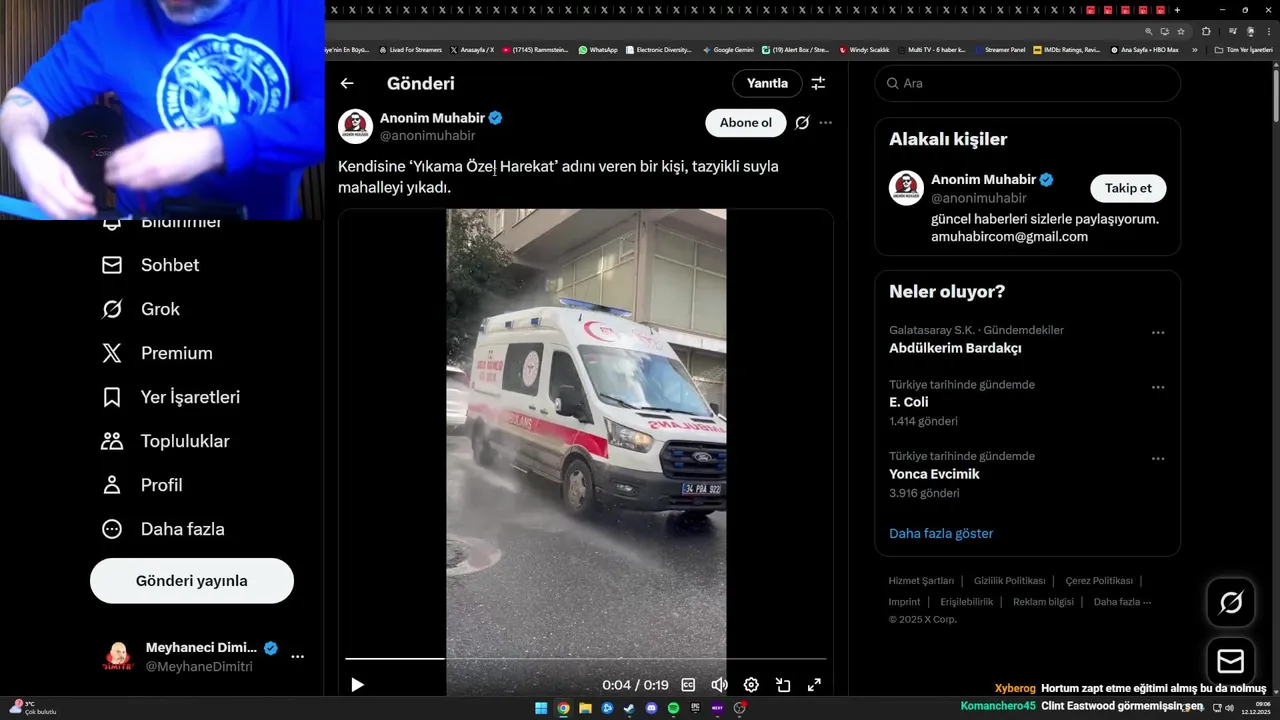Open video playback settings gear
This screenshot has width=1280, height=720.
751,685
